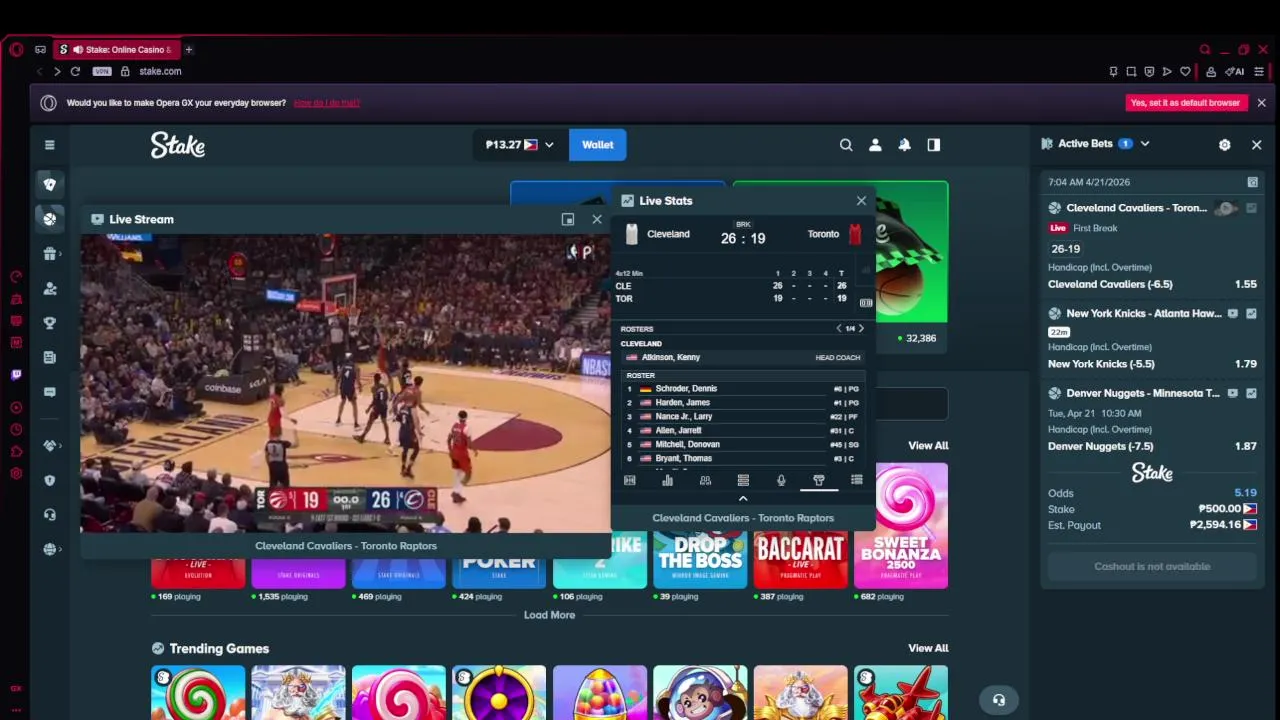1280x720 pixels.
Task: Open the notifications bell icon
Action: pyautogui.click(x=904, y=145)
